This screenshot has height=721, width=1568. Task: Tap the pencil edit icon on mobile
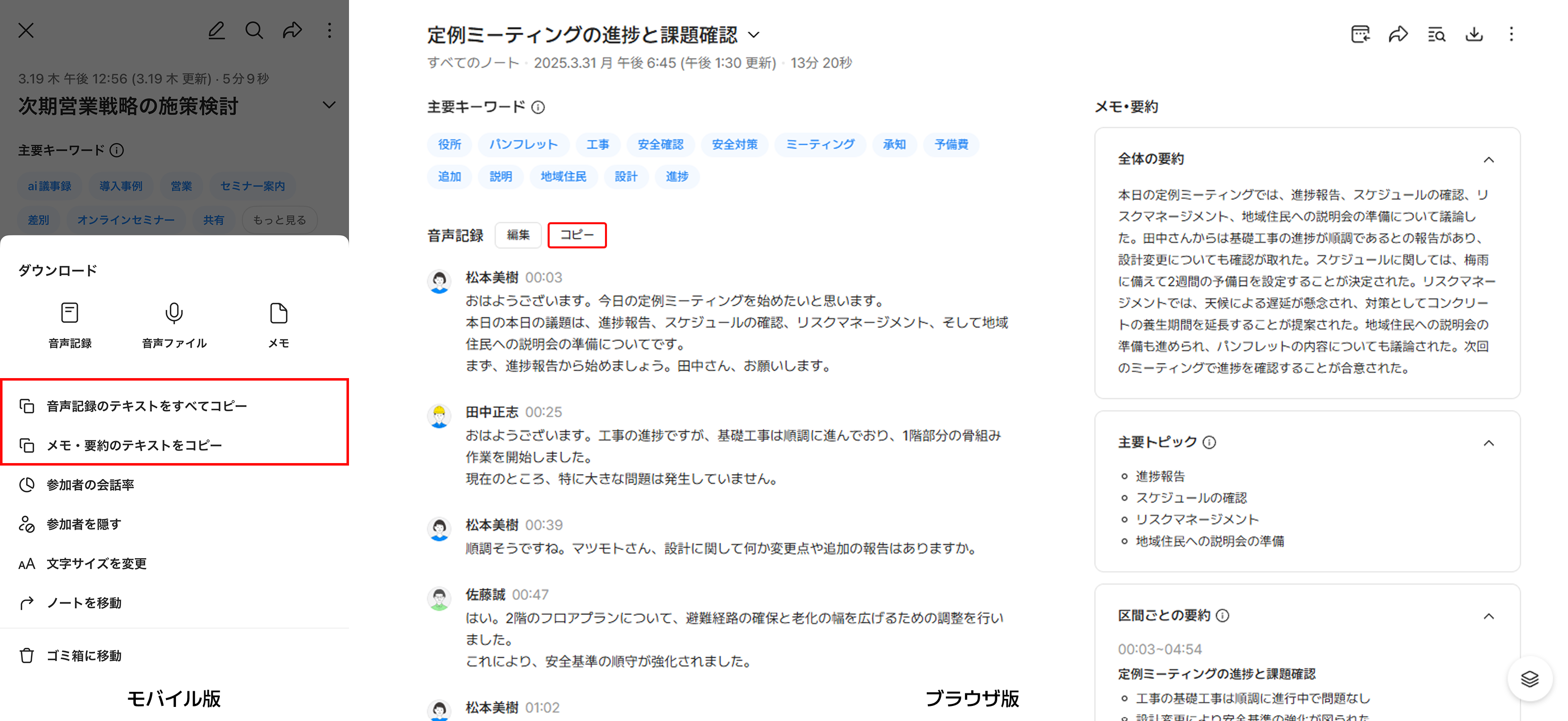click(216, 31)
